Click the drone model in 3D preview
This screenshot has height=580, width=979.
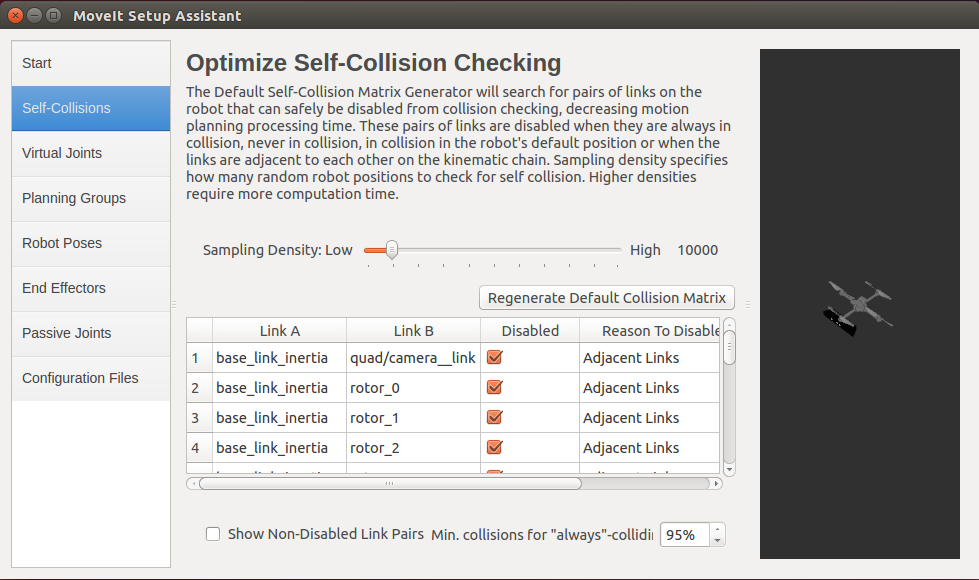(859, 307)
